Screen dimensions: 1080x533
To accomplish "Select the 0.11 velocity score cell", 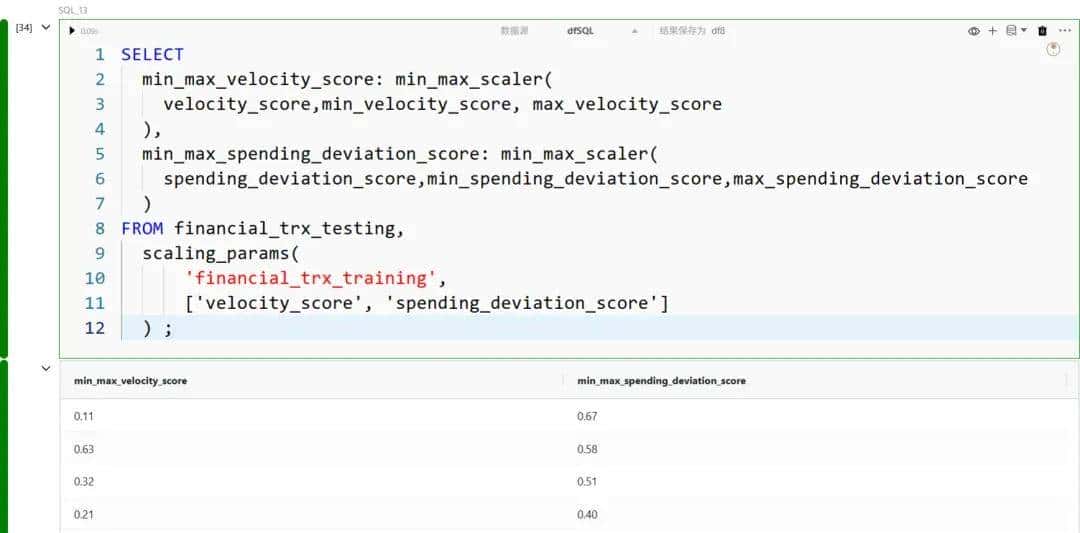I will pos(84,416).
